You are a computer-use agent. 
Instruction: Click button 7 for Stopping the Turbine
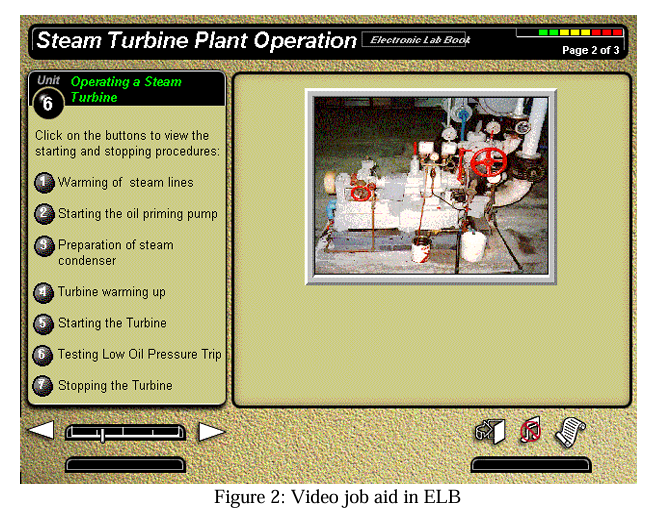click(x=44, y=386)
